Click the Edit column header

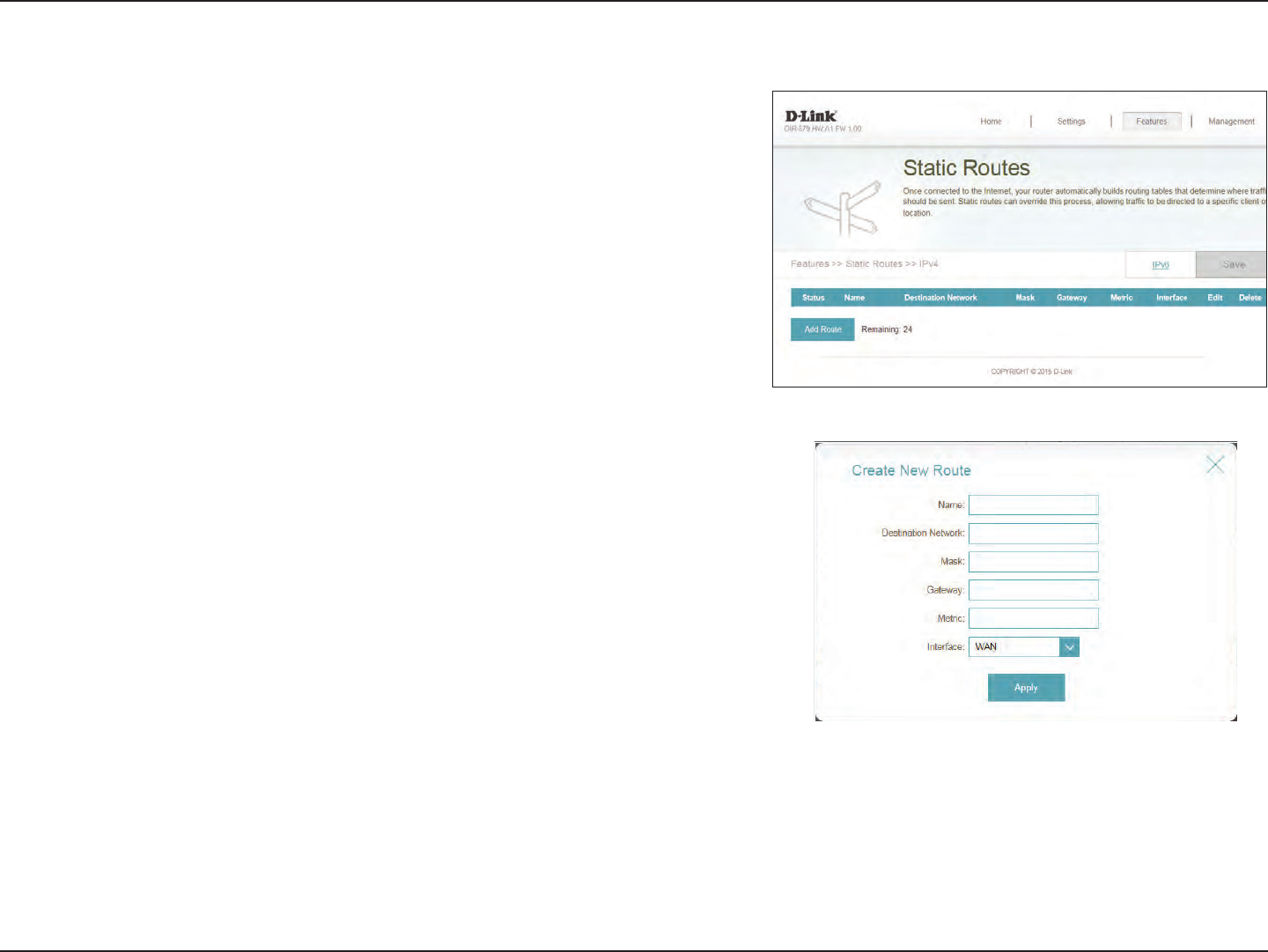tap(1215, 298)
